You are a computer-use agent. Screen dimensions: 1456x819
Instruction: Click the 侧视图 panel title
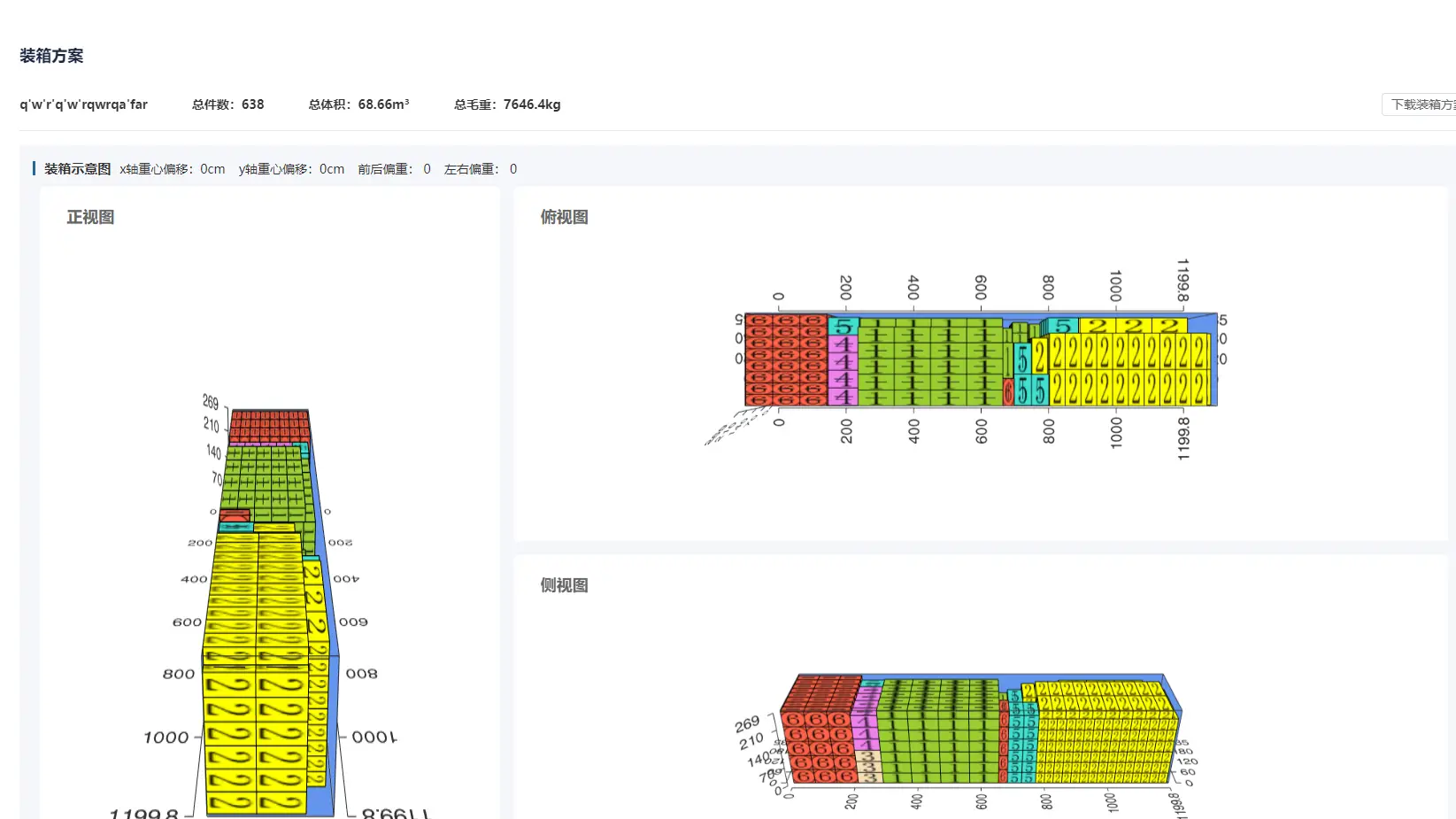point(564,585)
